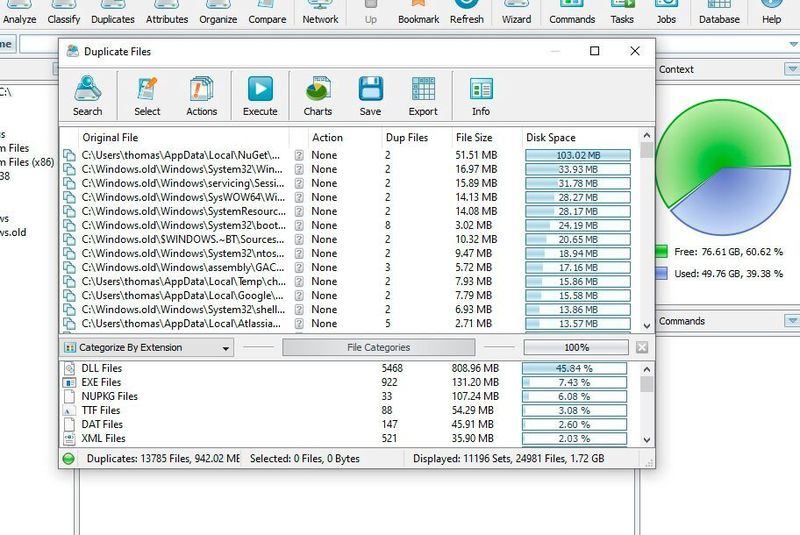The width and height of the screenshot is (800, 535).
Task: Open the Charts pie icon
Action: click(318, 96)
